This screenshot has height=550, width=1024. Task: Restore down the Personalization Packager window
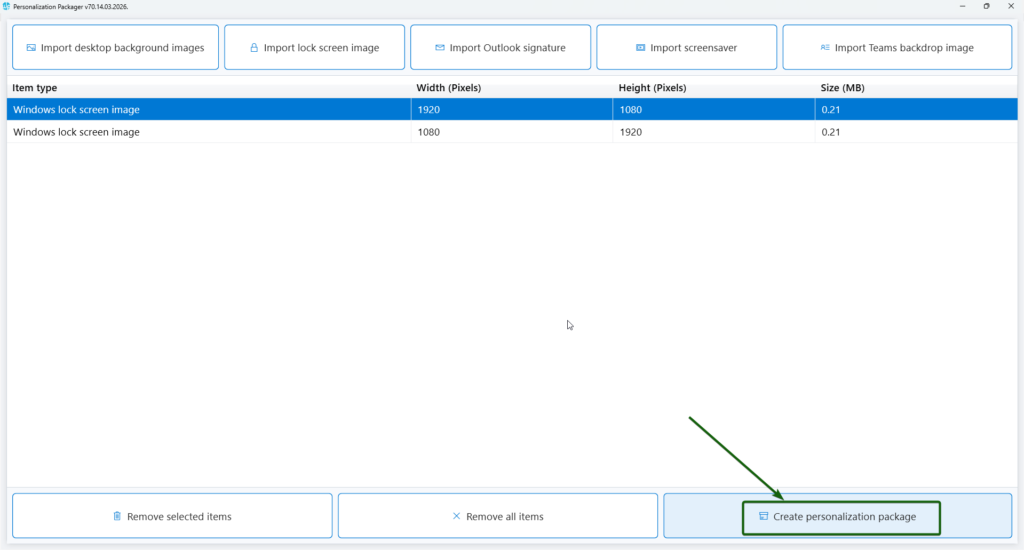click(986, 6)
